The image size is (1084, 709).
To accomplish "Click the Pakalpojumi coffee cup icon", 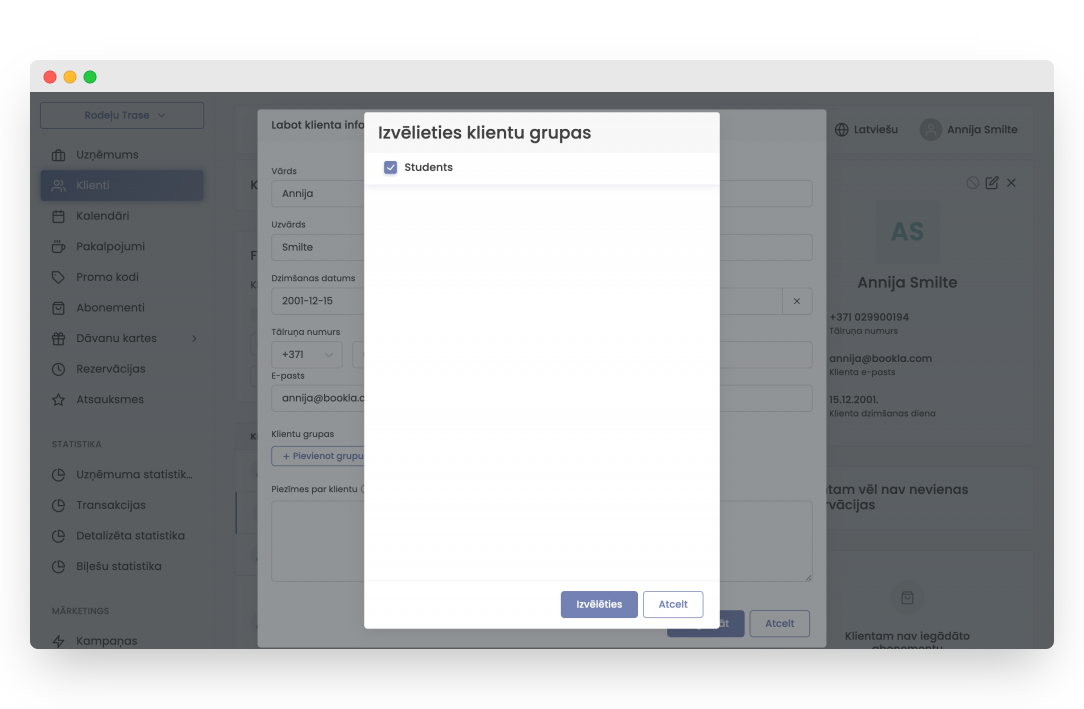I will (58, 247).
